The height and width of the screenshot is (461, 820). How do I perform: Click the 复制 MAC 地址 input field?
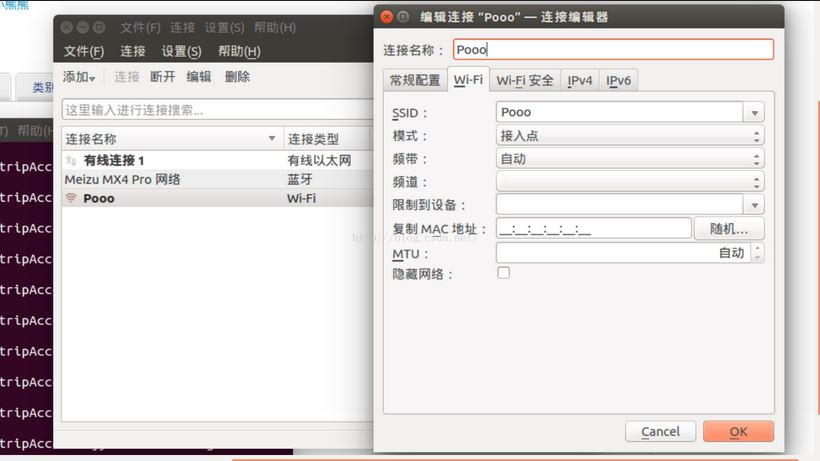[x=594, y=228]
